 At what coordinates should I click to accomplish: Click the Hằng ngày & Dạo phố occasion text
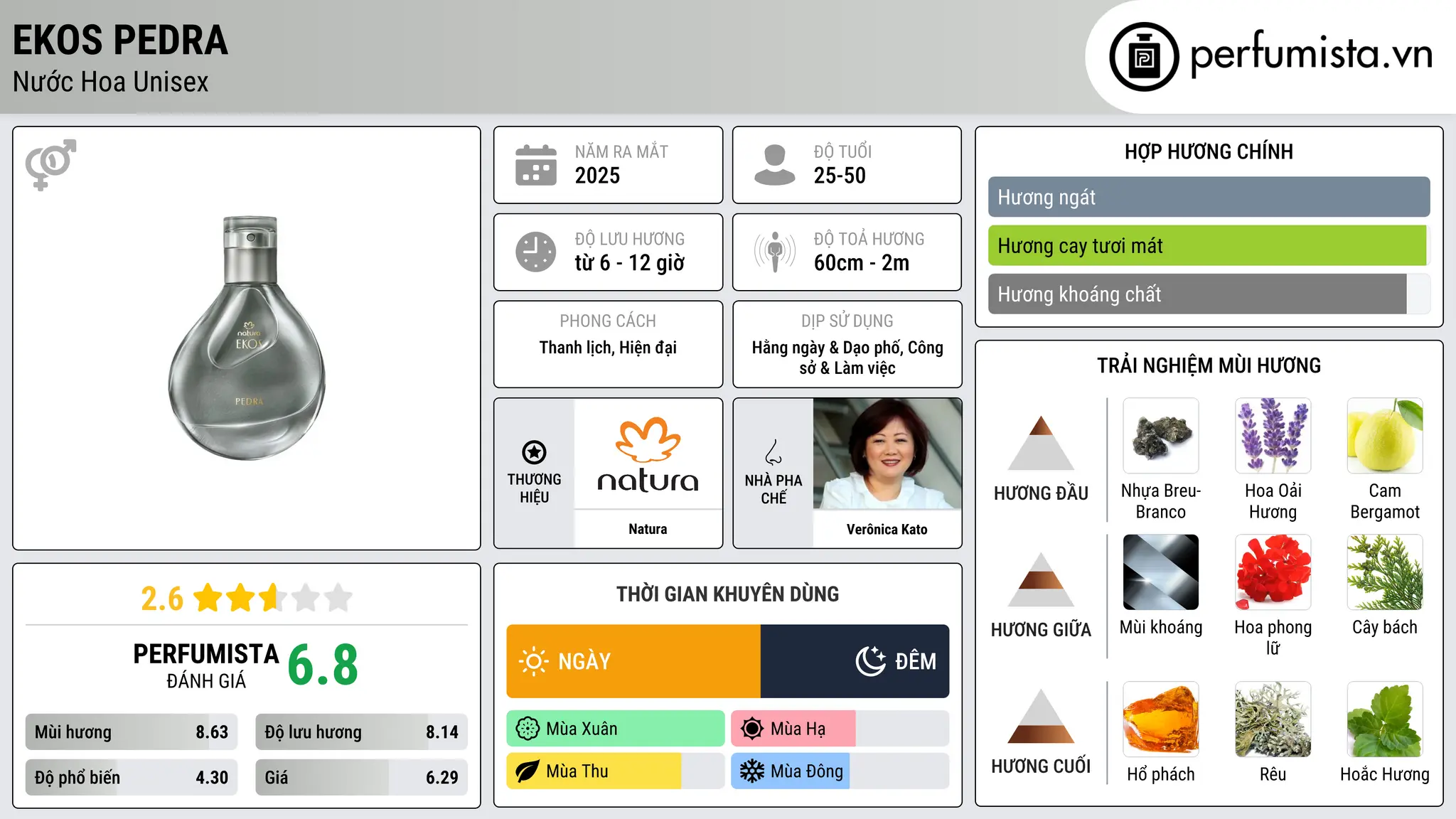tap(847, 358)
